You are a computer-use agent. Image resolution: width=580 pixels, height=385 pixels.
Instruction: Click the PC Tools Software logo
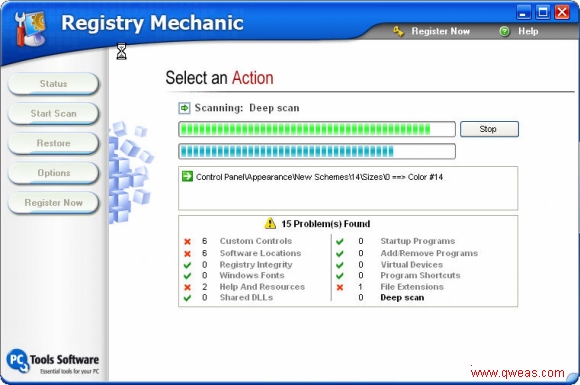(x=53, y=362)
